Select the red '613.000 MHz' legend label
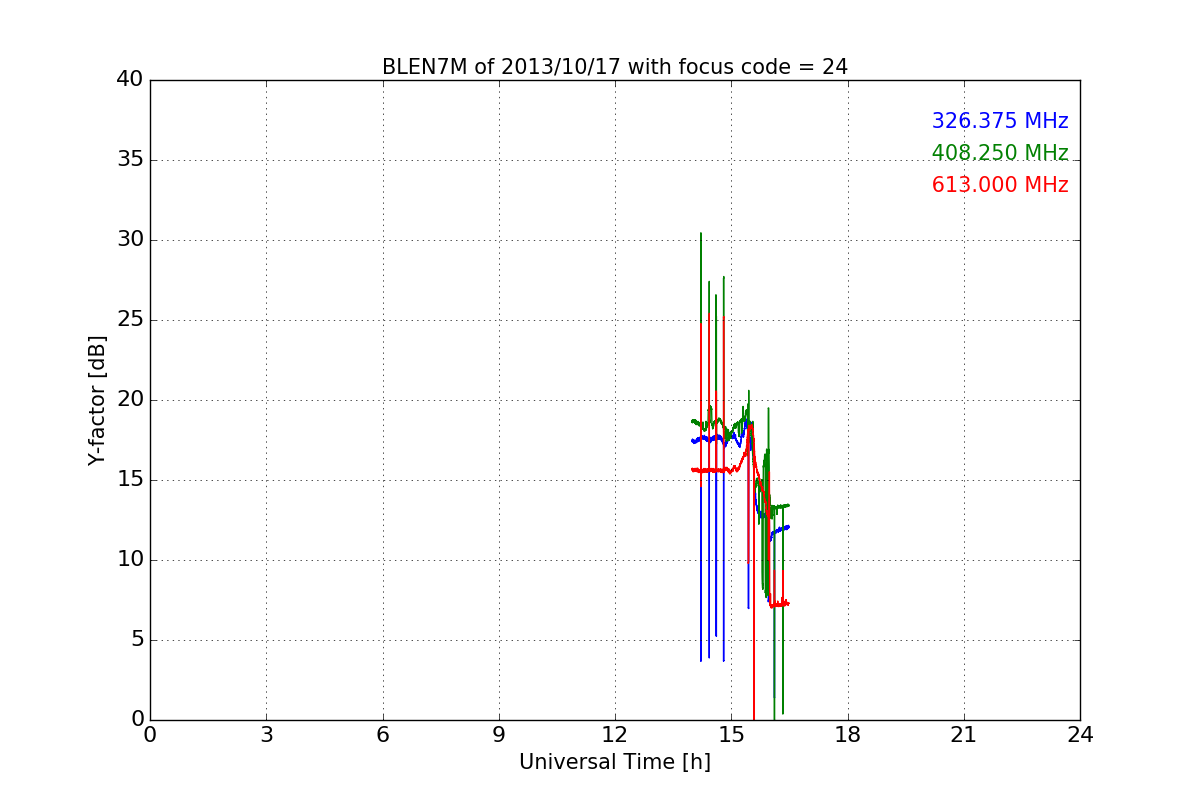The width and height of the screenshot is (1200, 800). pos(1000,185)
